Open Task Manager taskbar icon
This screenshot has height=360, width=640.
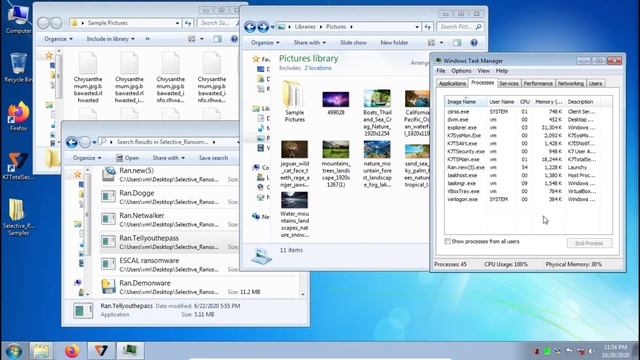[x=130, y=351]
